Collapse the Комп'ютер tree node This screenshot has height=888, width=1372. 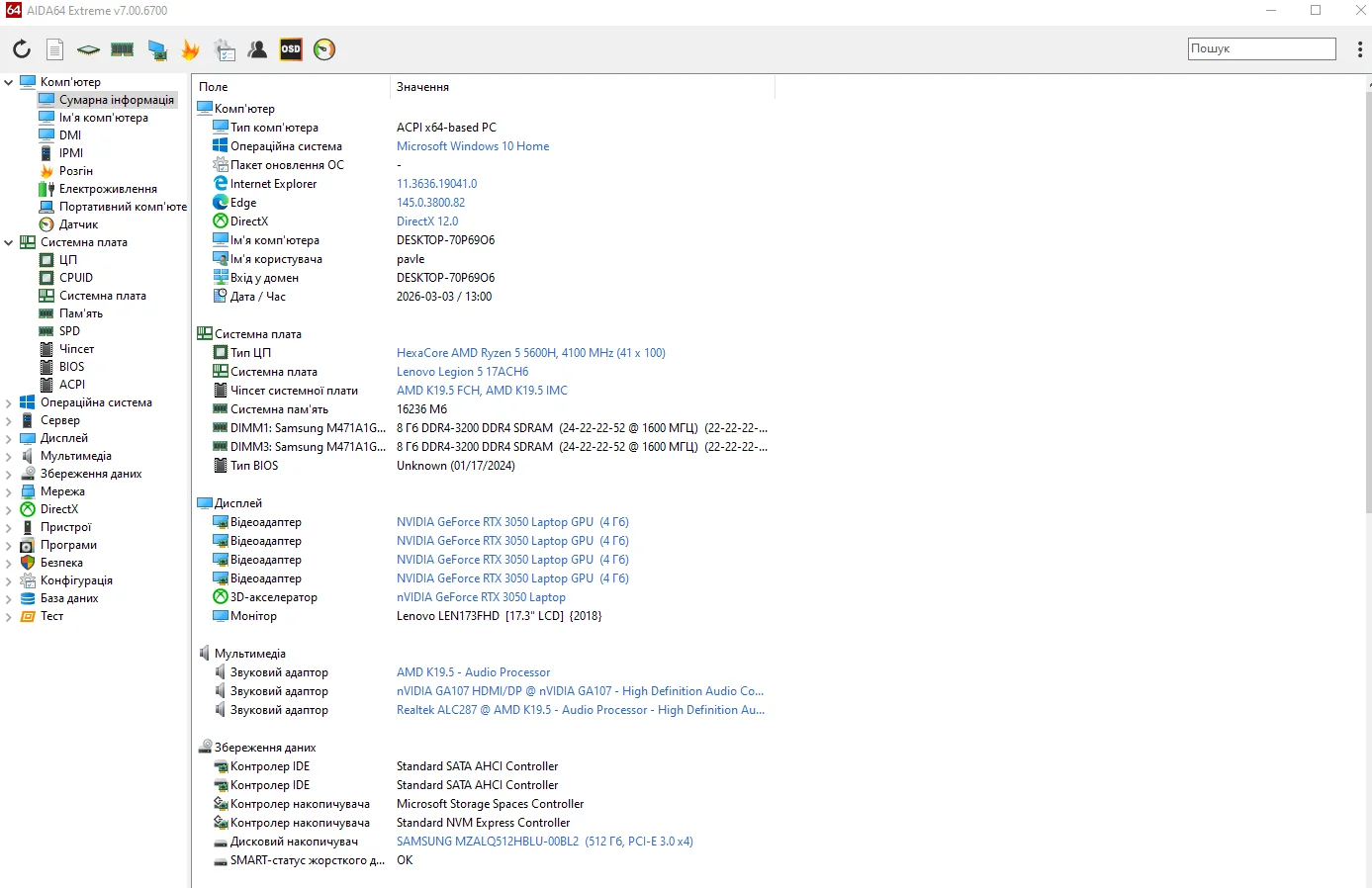pos(9,82)
